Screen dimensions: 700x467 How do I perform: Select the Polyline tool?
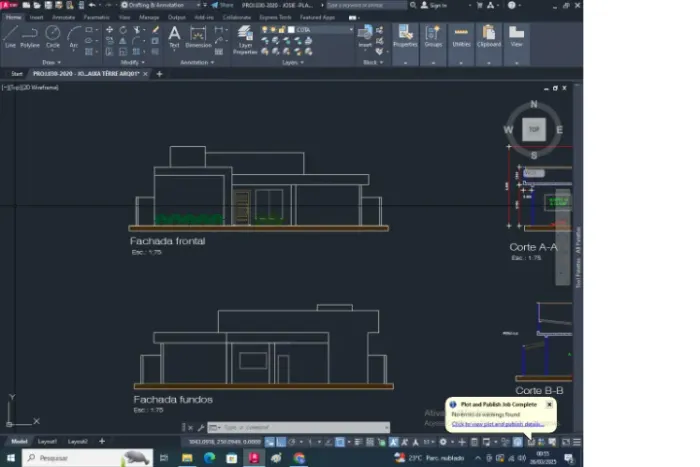[30, 37]
